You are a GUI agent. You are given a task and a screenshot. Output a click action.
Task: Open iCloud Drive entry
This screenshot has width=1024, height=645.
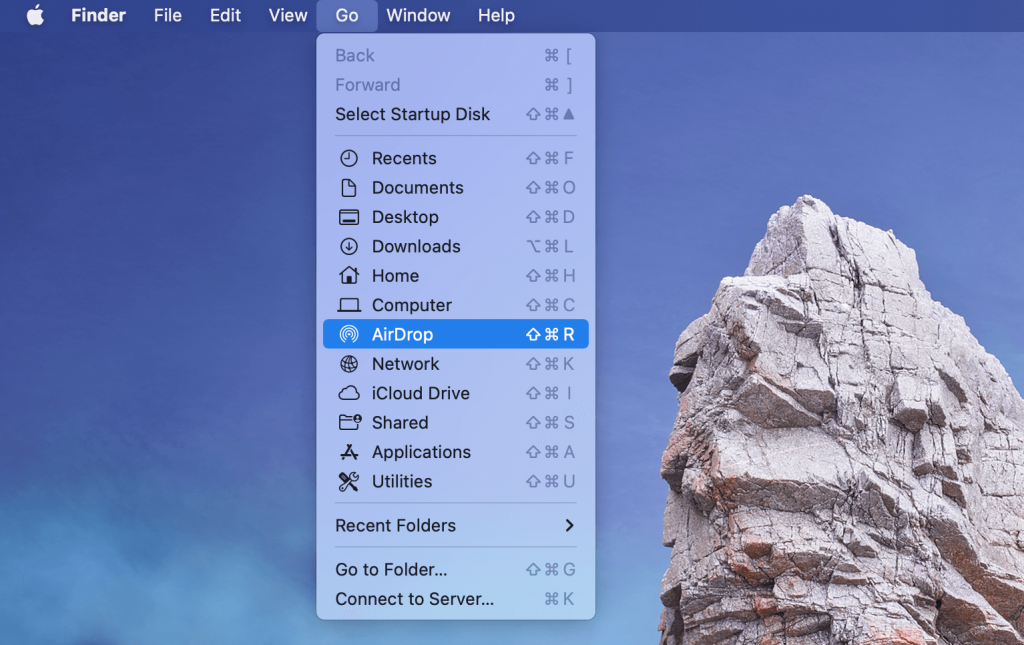pyautogui.click(x=456, y=393)
